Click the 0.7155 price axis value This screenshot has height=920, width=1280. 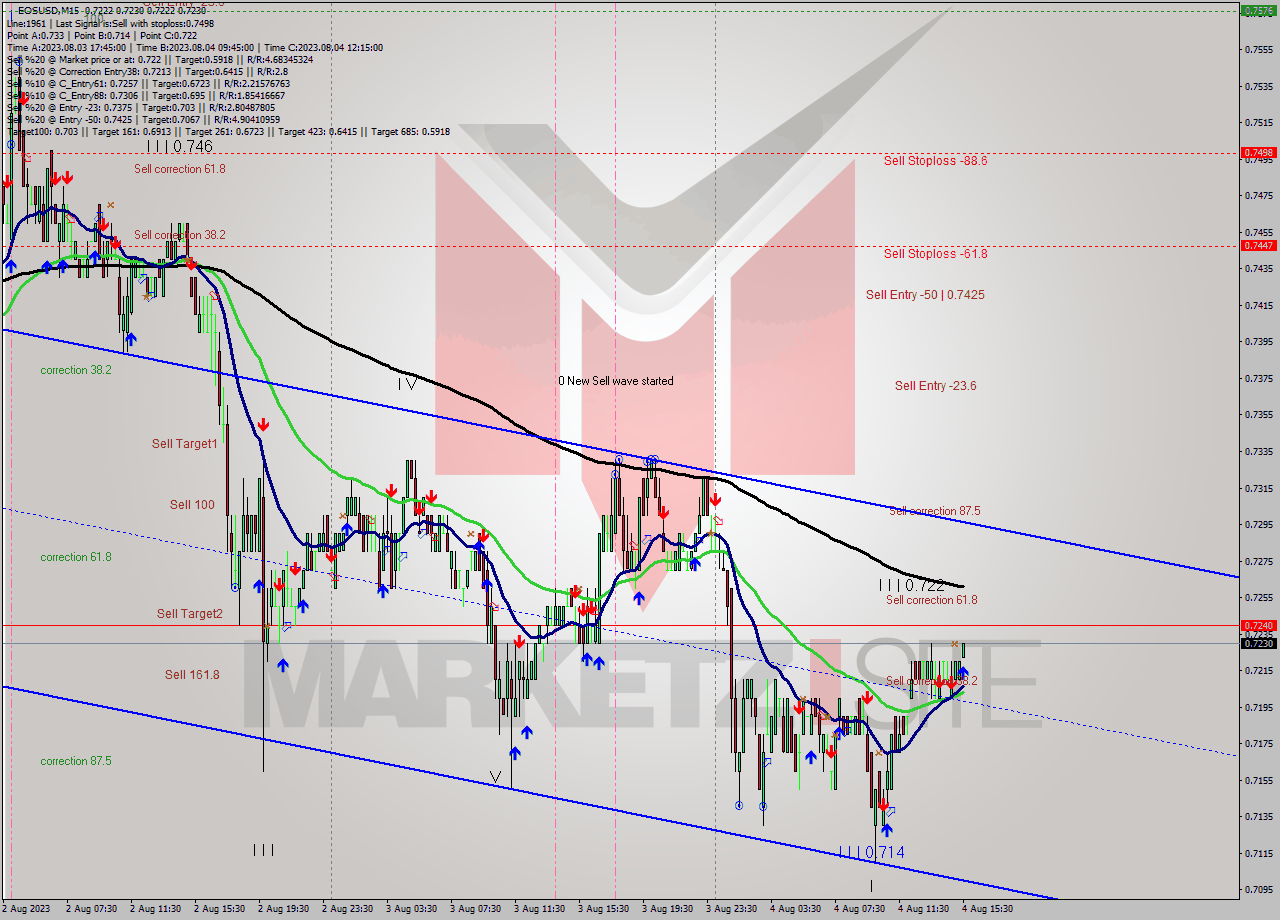[x=1258, y=780]
